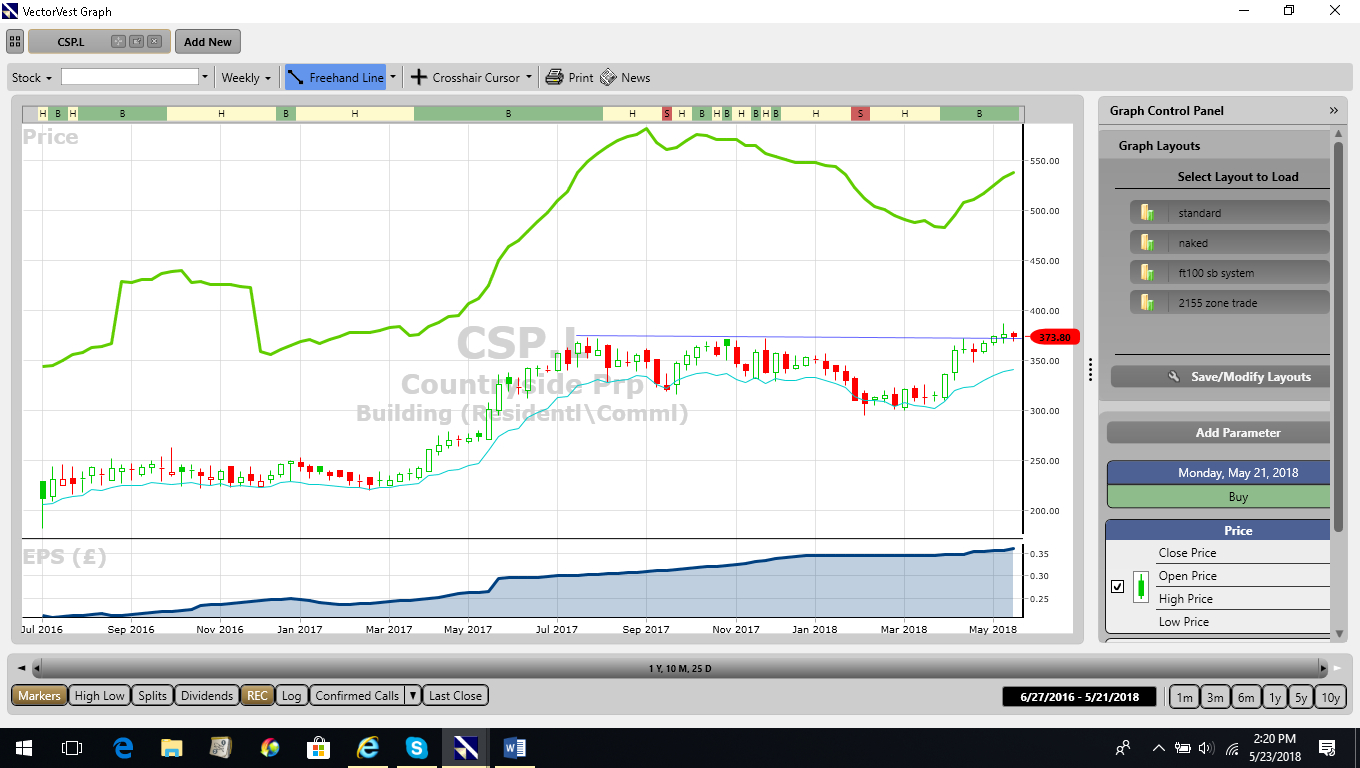Select the CSP.L graph tab
1360x768 pixels.
point(70,42)
